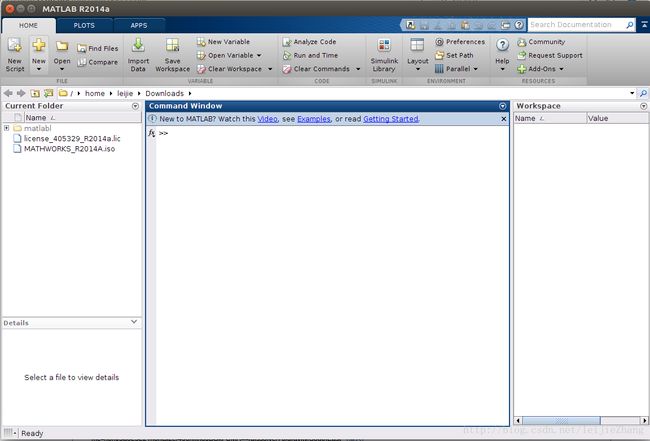Collapse the Details panel
Screen dimensions: 650x441
134,322
